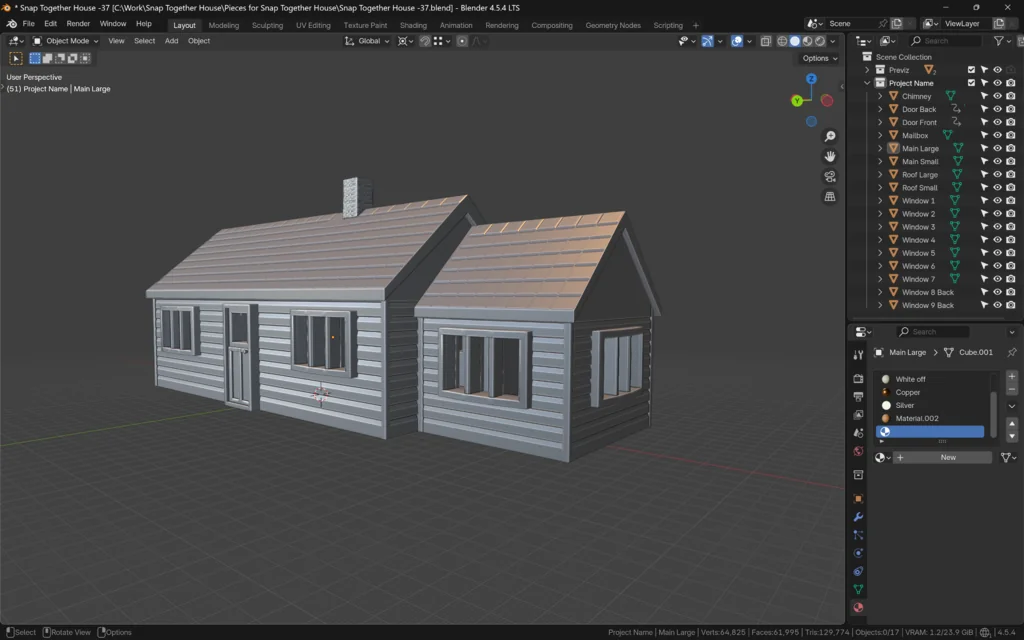Screen dimensions: 1024x640
Task: Switch viewport shading to Rendered mode
Action: point(820,41)
